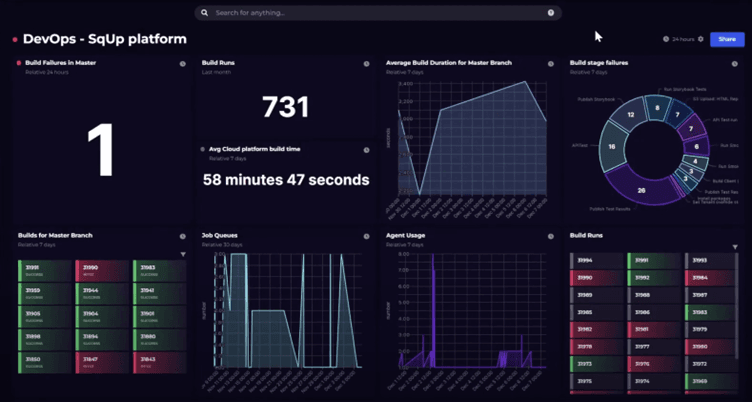Open run 31977 in Build Runs
This screenshot has width=752, height=402.
654,347
